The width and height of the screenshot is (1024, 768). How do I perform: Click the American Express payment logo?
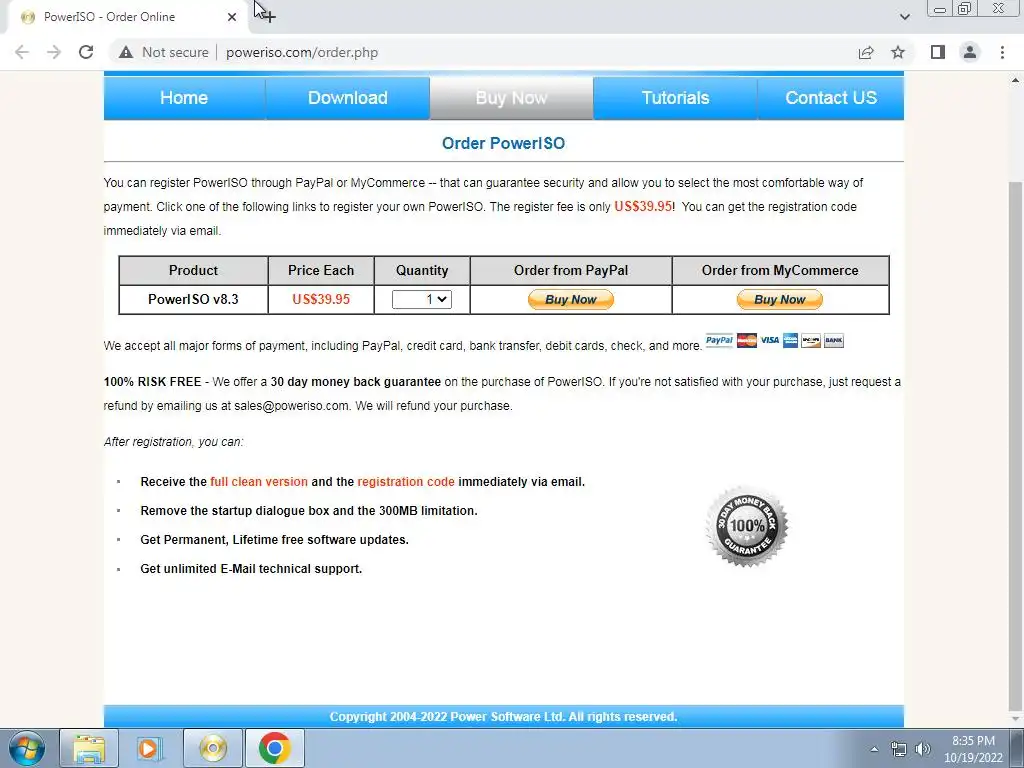tap(790, 340)
